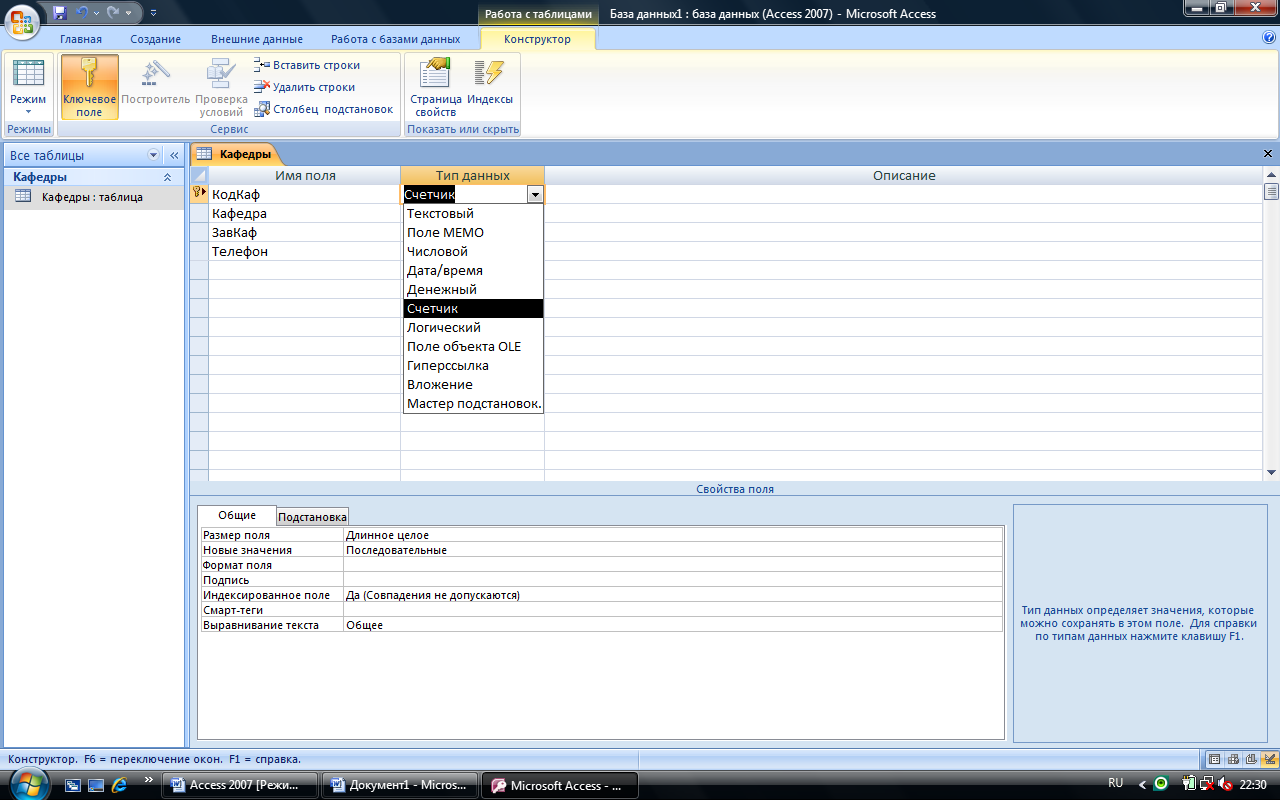Click the Redo arrow in Quick Access
The width and height of the screenshot is (1280, 800).
[113, 13]
